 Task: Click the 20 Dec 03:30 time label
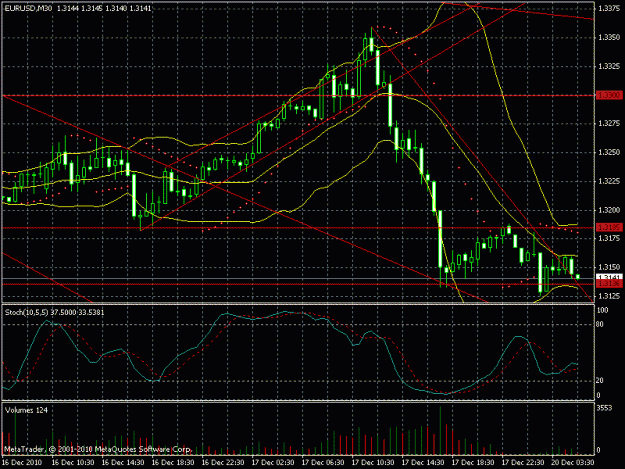(573, 463)
